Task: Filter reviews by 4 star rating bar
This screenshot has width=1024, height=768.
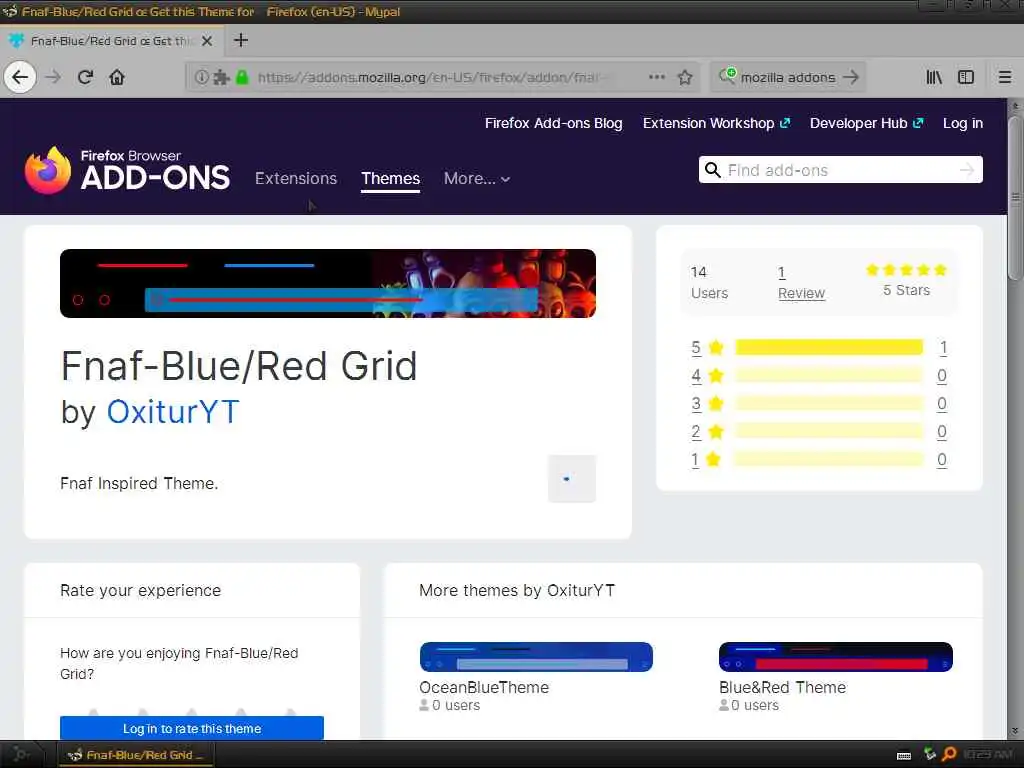Action: [829, 376]
